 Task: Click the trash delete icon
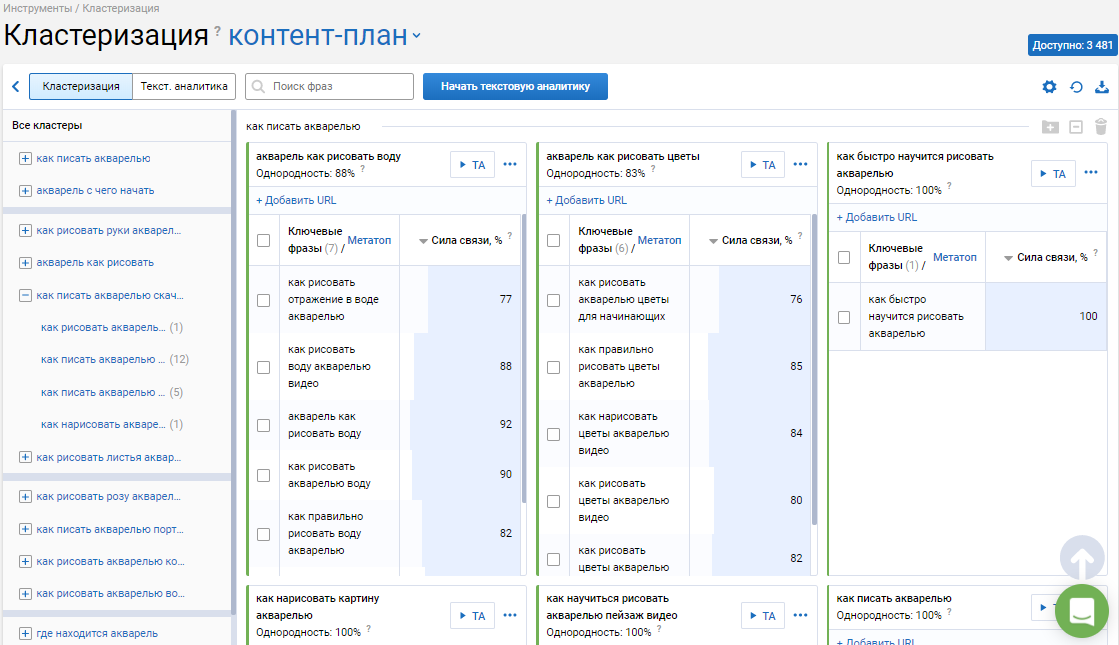point(1101,127)
